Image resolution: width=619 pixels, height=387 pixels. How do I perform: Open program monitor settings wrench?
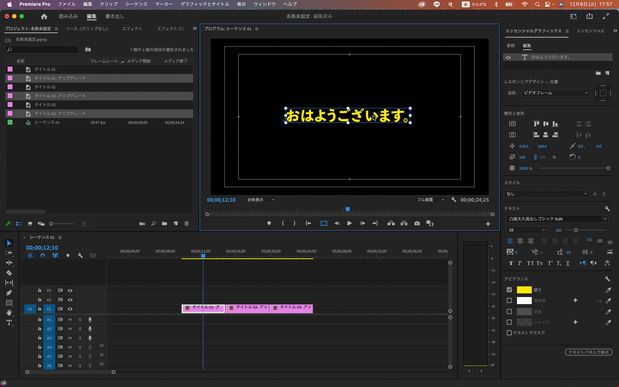(x=454, y=200)
